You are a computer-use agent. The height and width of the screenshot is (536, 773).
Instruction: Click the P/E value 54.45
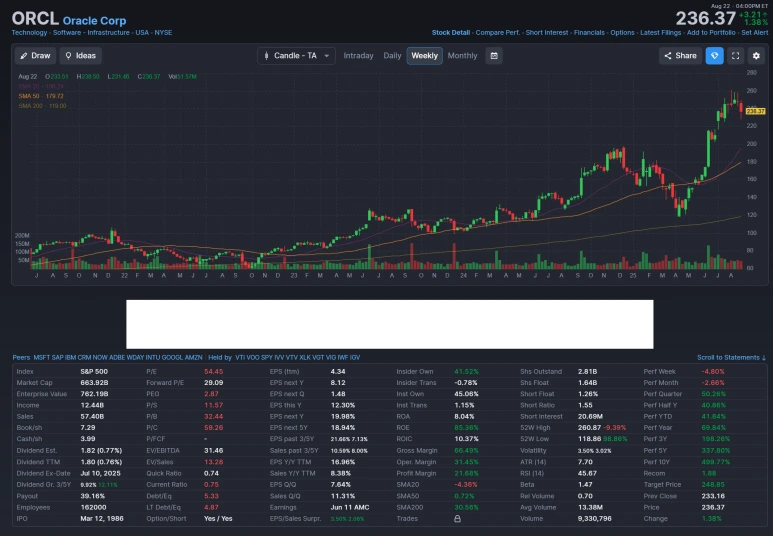pyautogui.click(x=213, y=372)
